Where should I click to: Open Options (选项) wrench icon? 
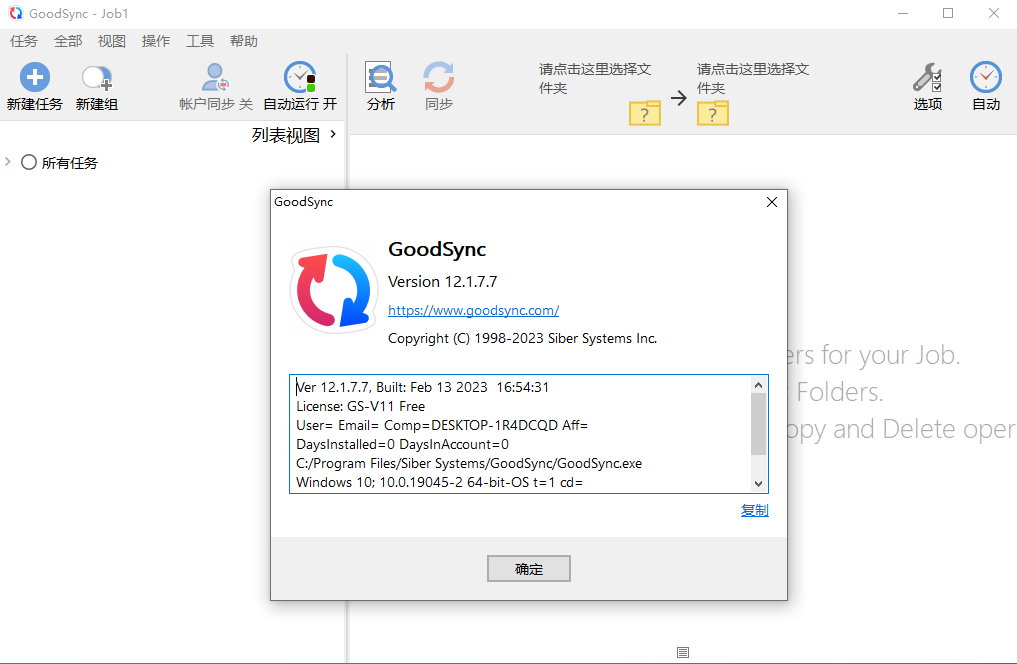[927, 77]
